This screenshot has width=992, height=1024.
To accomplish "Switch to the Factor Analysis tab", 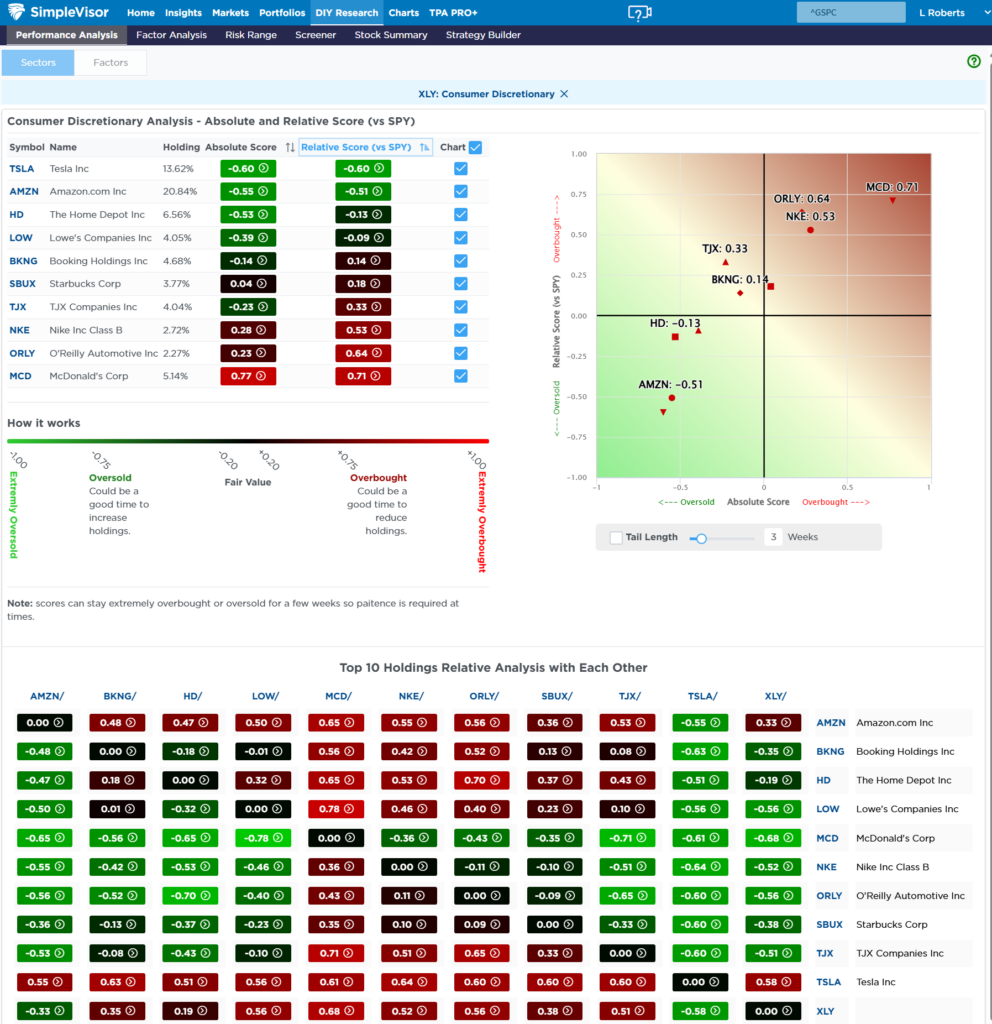I will tap(171, 35).
